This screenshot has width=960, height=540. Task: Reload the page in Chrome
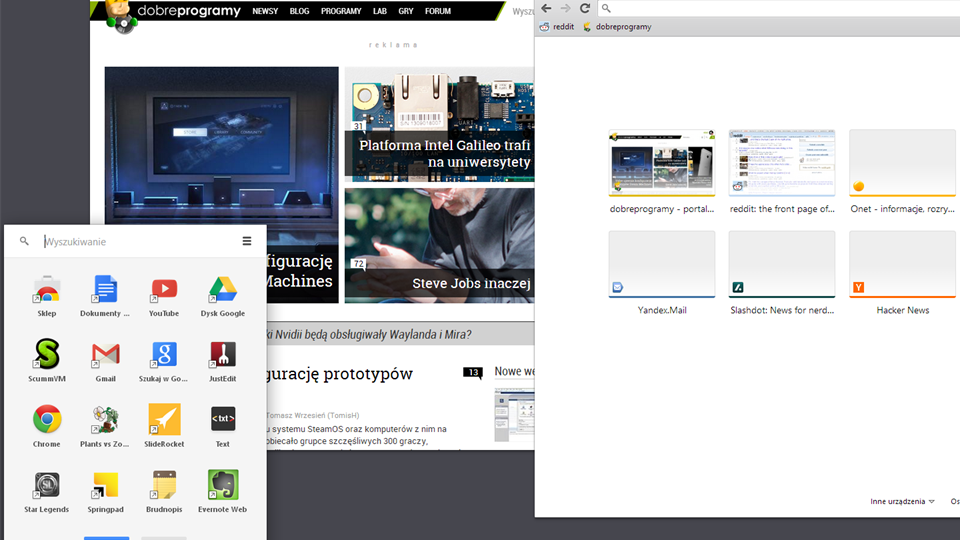point(585,8)
